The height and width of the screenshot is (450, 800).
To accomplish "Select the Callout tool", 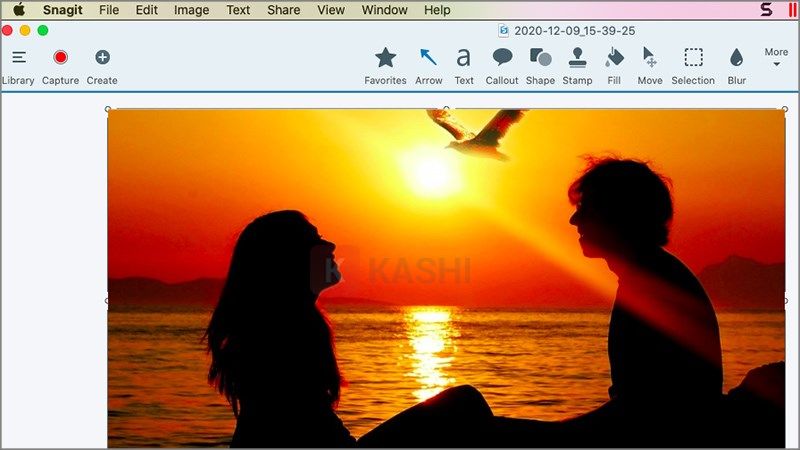I will coord(502,66).
